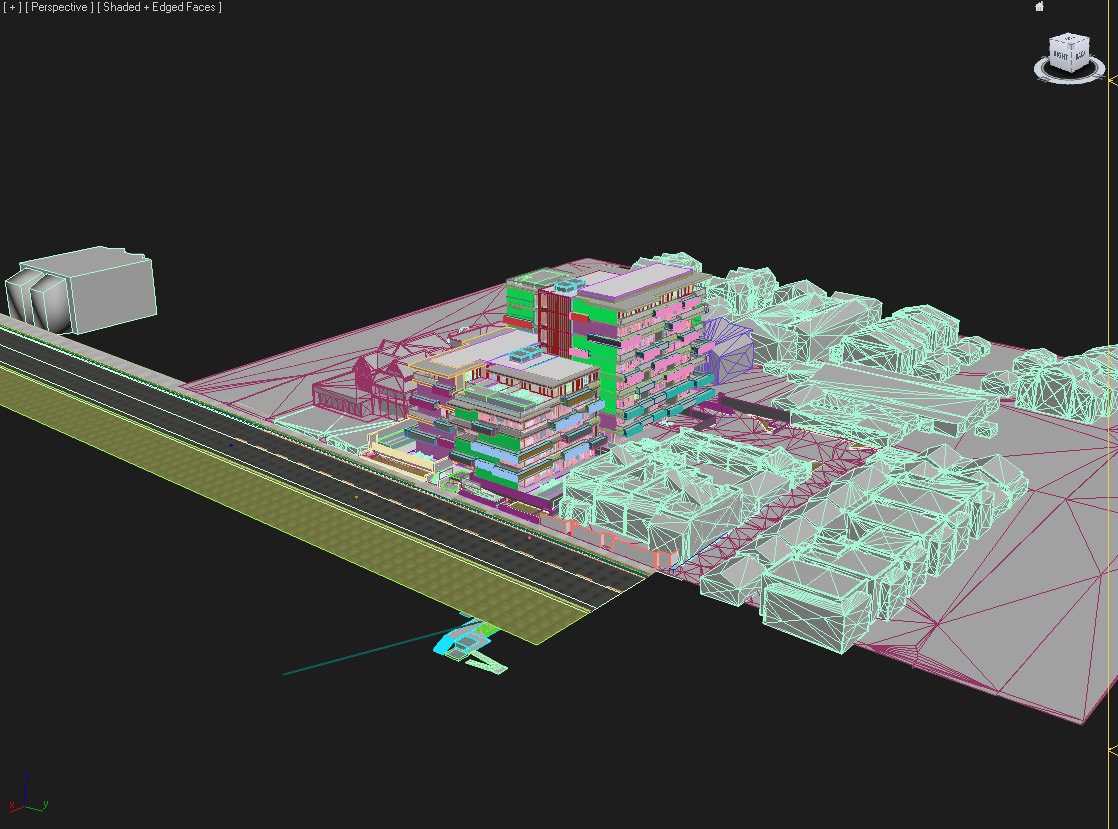
Task: Click the Top face of the ViewCube
Action: pos(1071,38)
